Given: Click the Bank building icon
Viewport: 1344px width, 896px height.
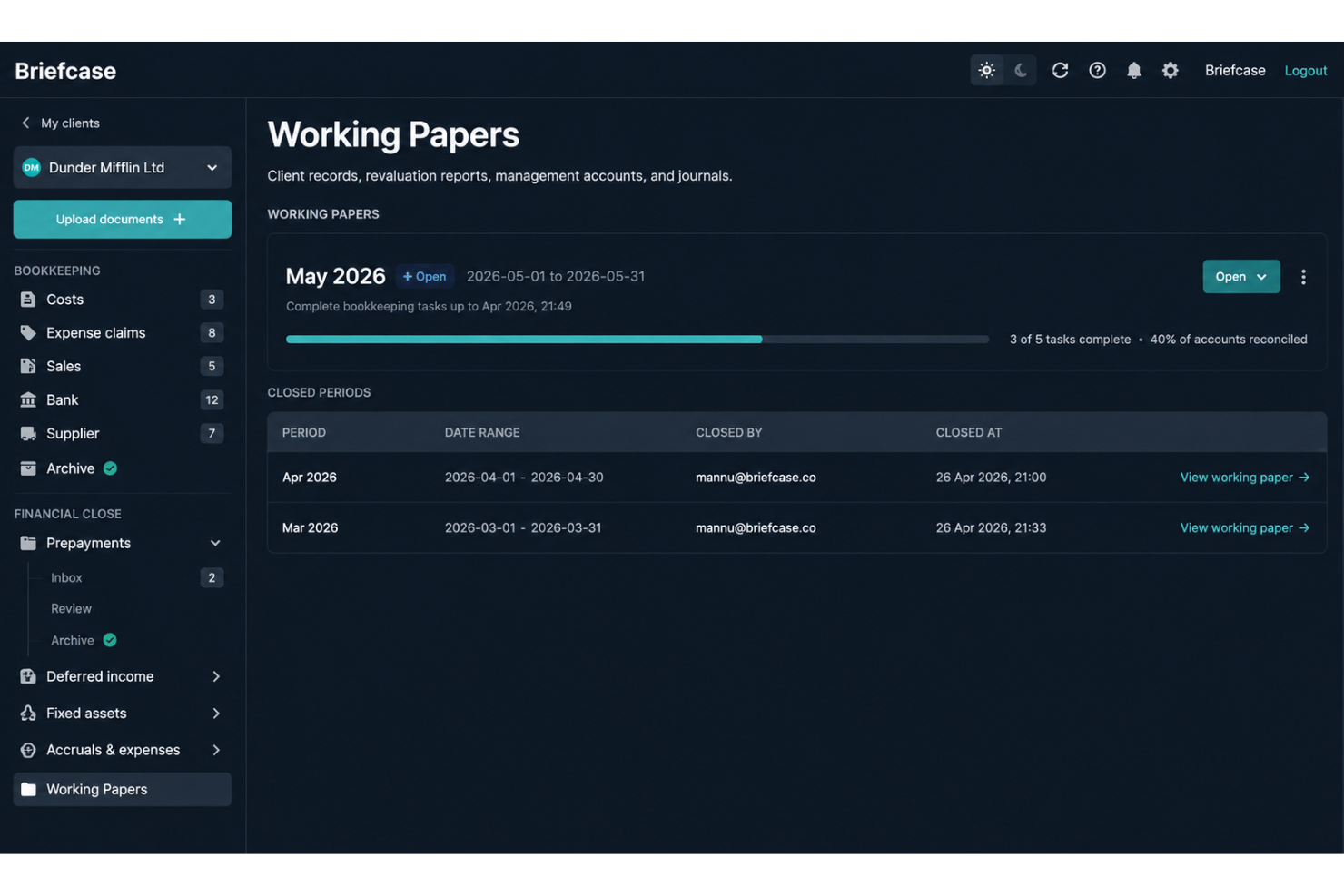Looking at the screenshot, I should (28, 400).
